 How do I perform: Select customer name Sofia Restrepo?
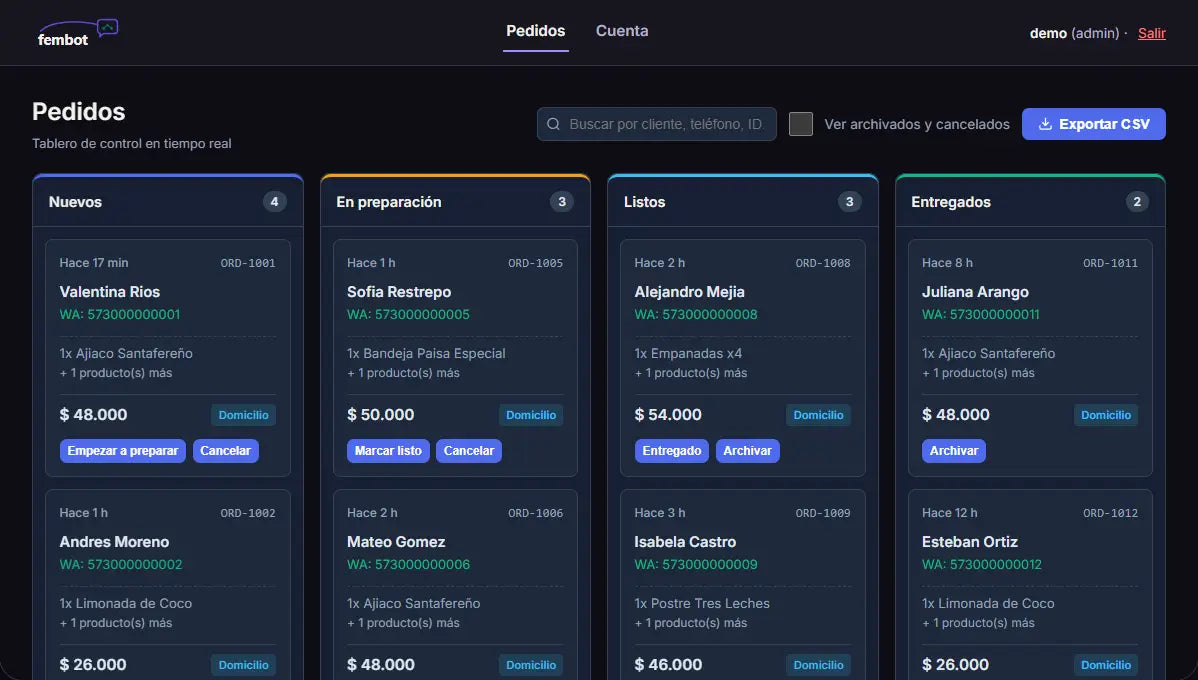coord(399,292)
